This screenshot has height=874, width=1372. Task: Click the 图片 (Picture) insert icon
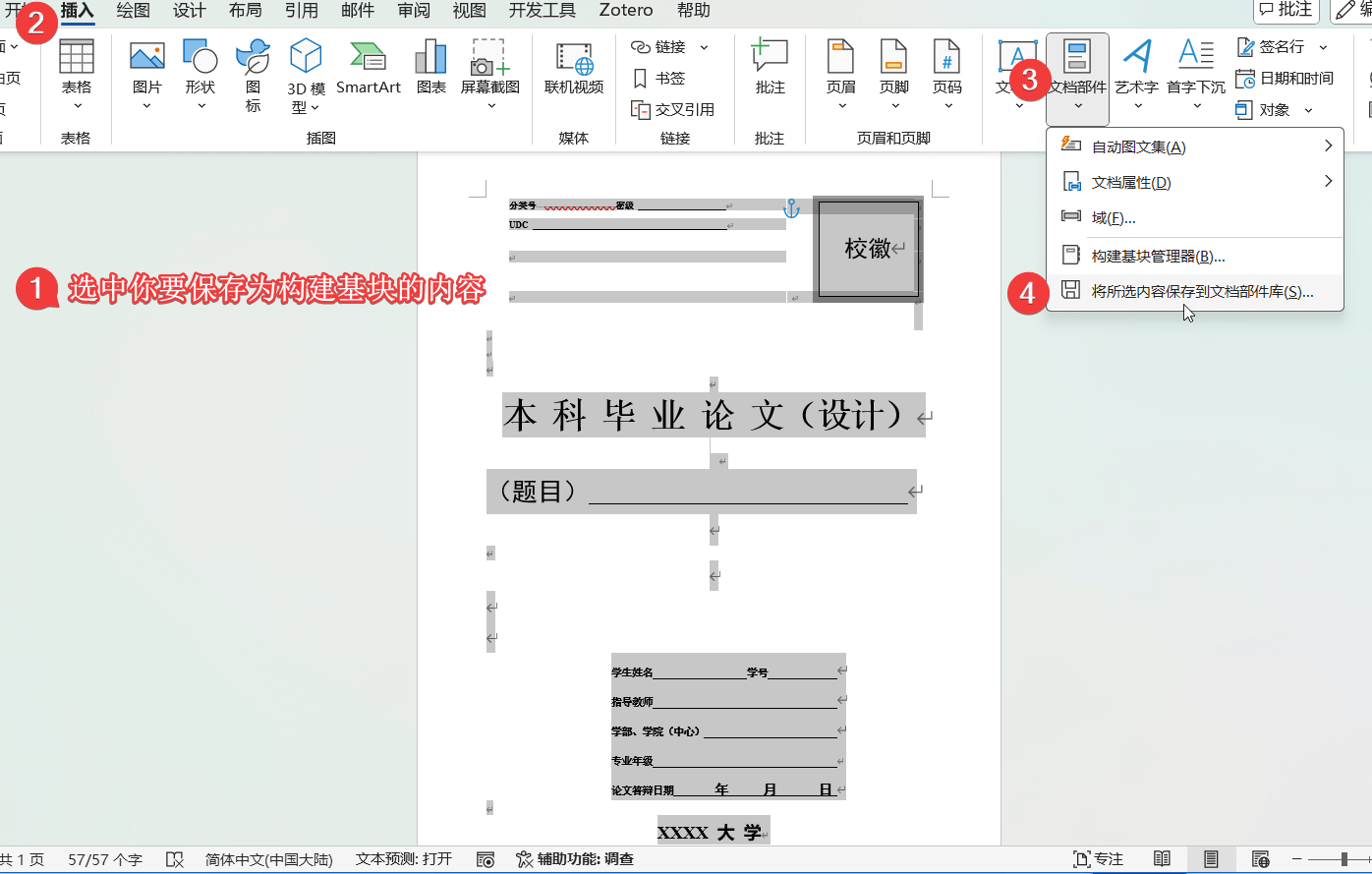pyautogui.click(x=147, y=59)
